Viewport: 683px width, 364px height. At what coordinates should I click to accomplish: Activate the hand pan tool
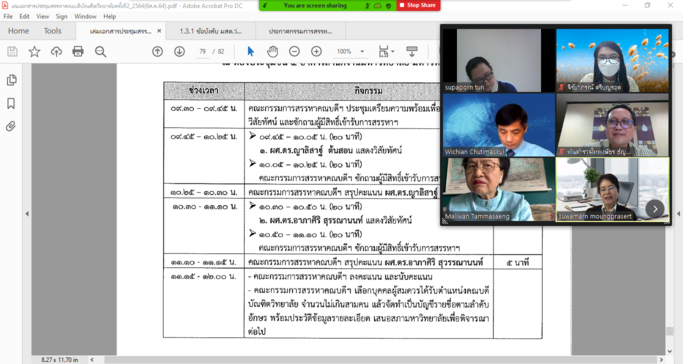click(273, 51)
